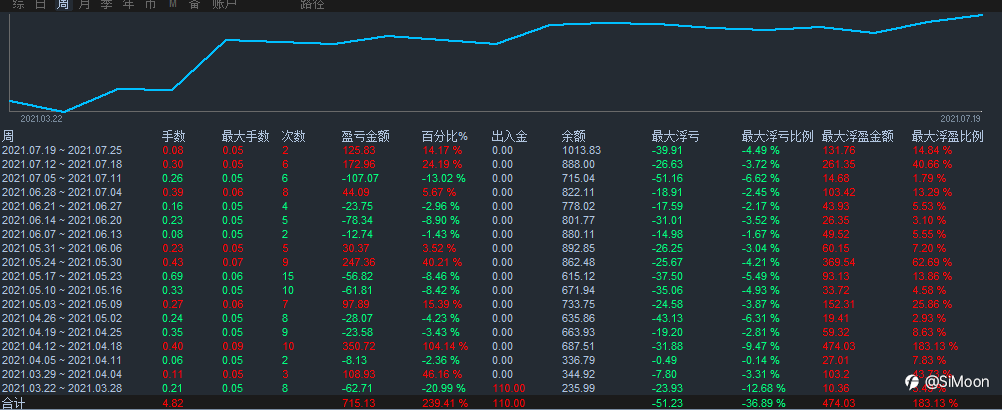
Task: Switch to the 年 (yearly) tab
Action: click(128, 4)
